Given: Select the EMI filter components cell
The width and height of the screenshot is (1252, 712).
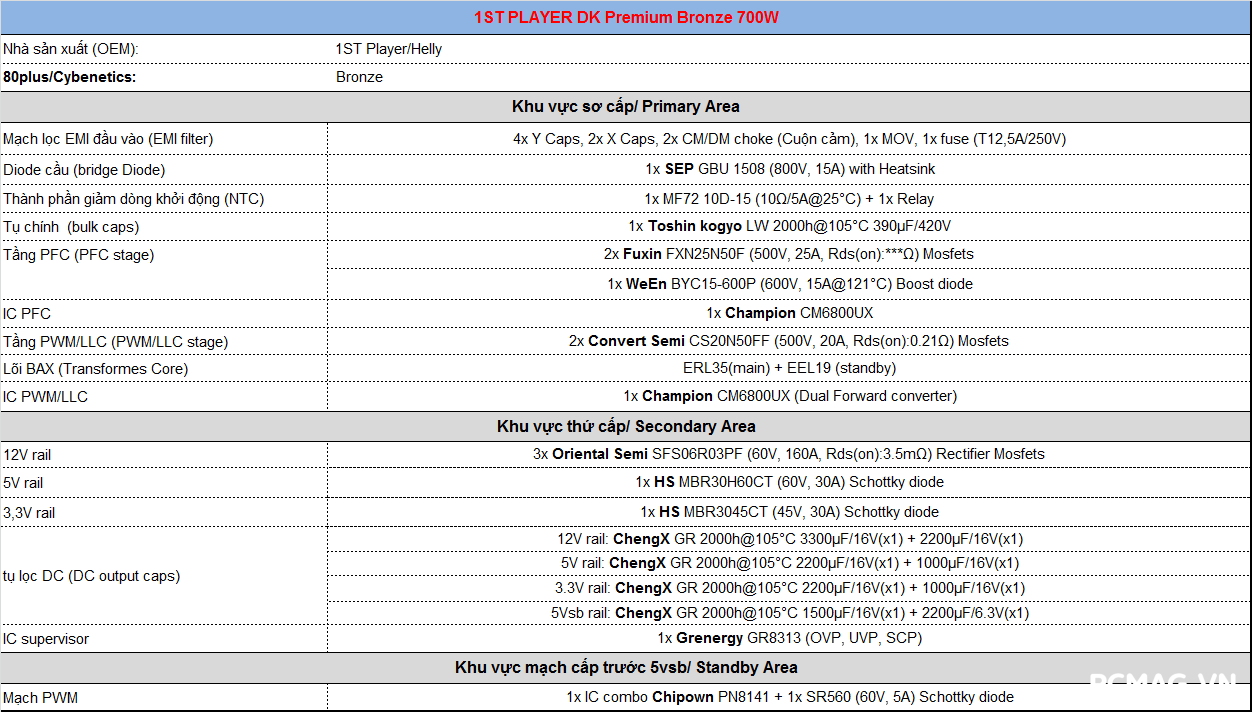Looking at the screenshot, I should (789, 139).
